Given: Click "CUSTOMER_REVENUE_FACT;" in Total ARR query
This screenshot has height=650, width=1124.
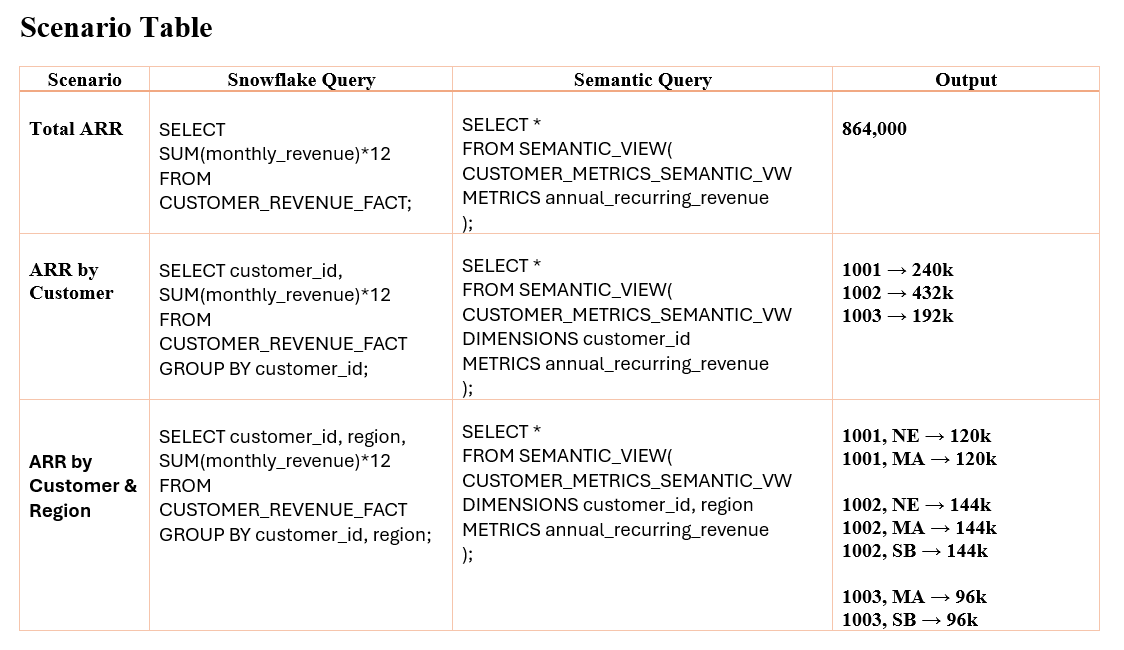Looking at the screenshot, I should point(285,203).
